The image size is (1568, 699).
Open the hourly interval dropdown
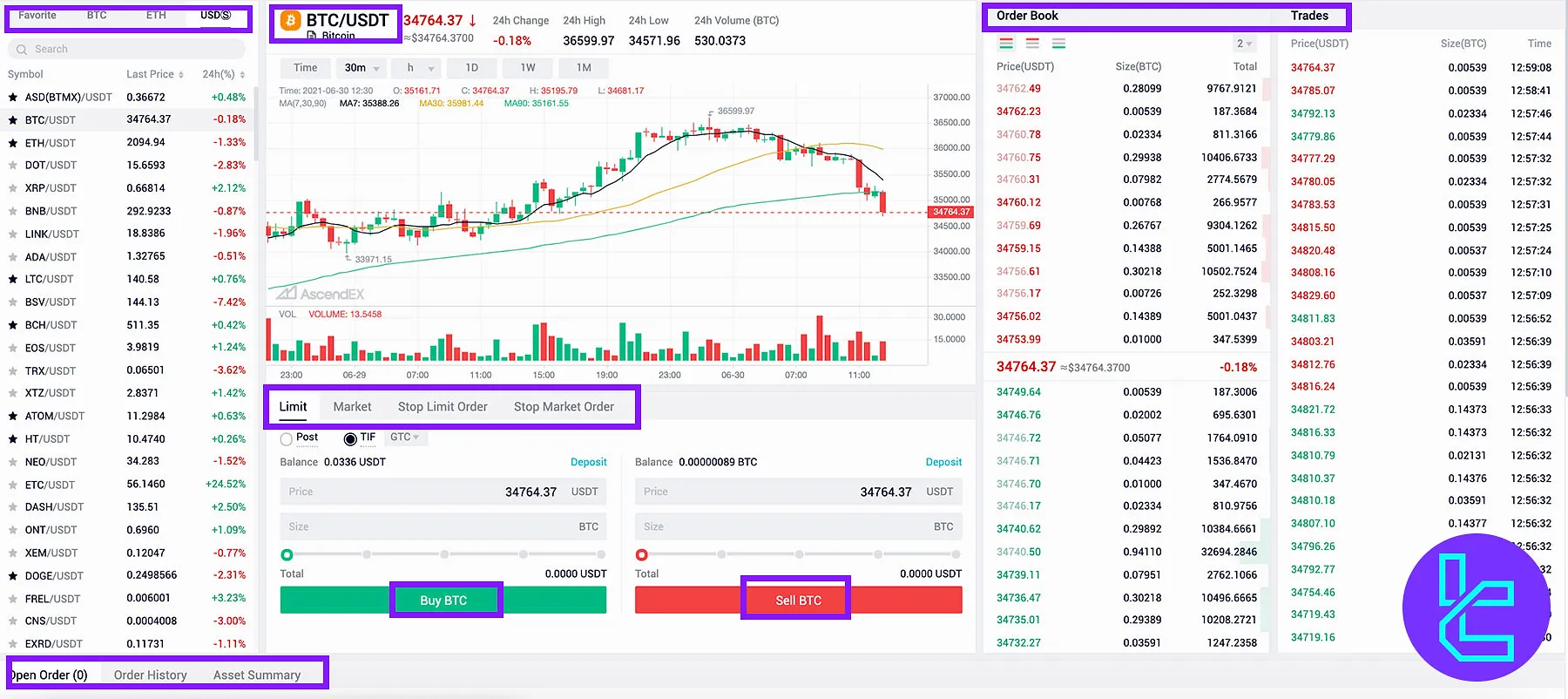point(416,68)
